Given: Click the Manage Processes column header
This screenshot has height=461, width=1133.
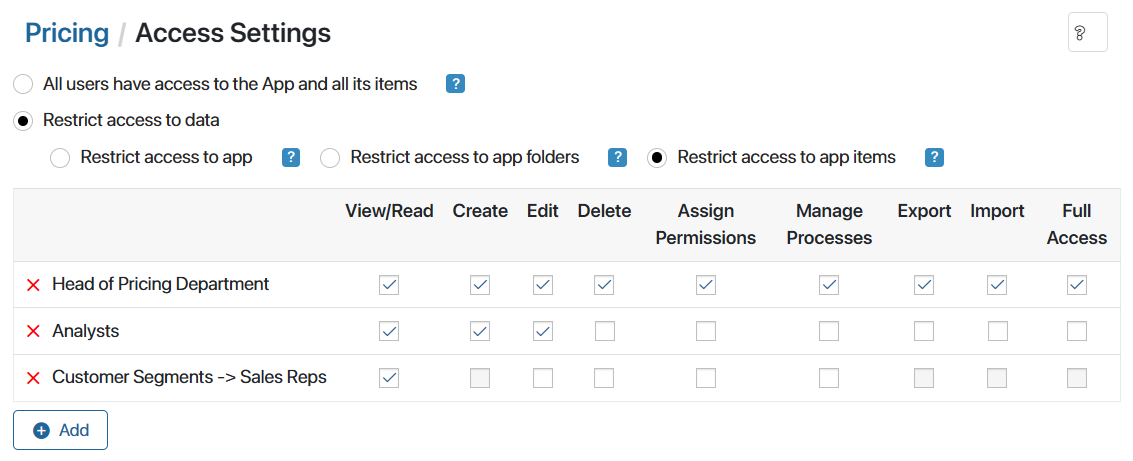Looking at the screenshot, I should click(830, 224).
